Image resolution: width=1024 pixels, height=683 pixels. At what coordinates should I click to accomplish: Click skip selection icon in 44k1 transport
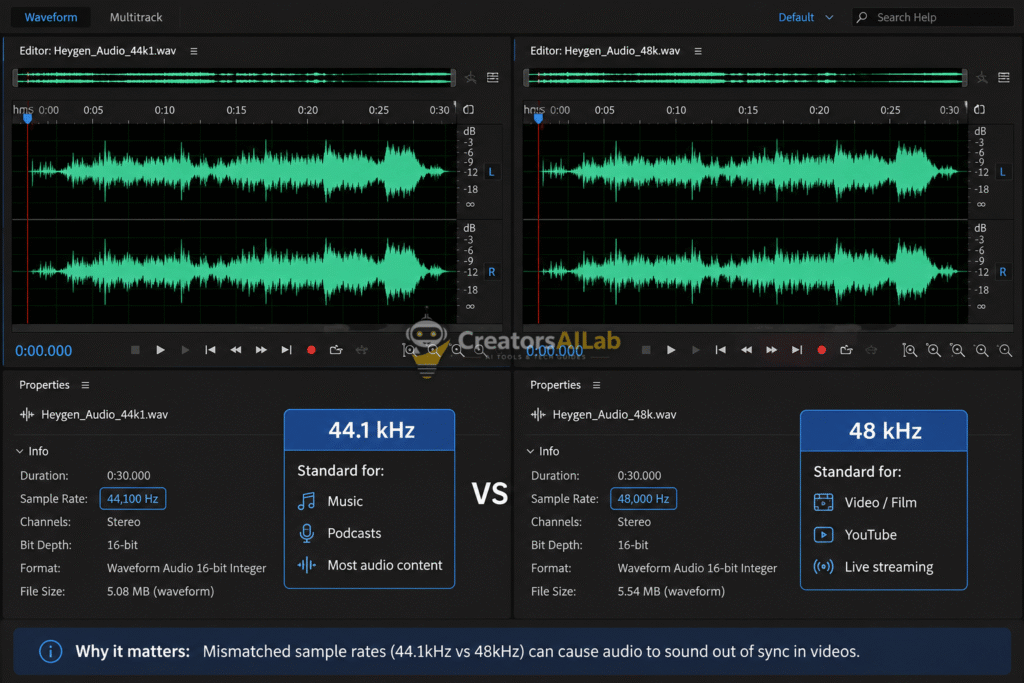coord(362,350)
